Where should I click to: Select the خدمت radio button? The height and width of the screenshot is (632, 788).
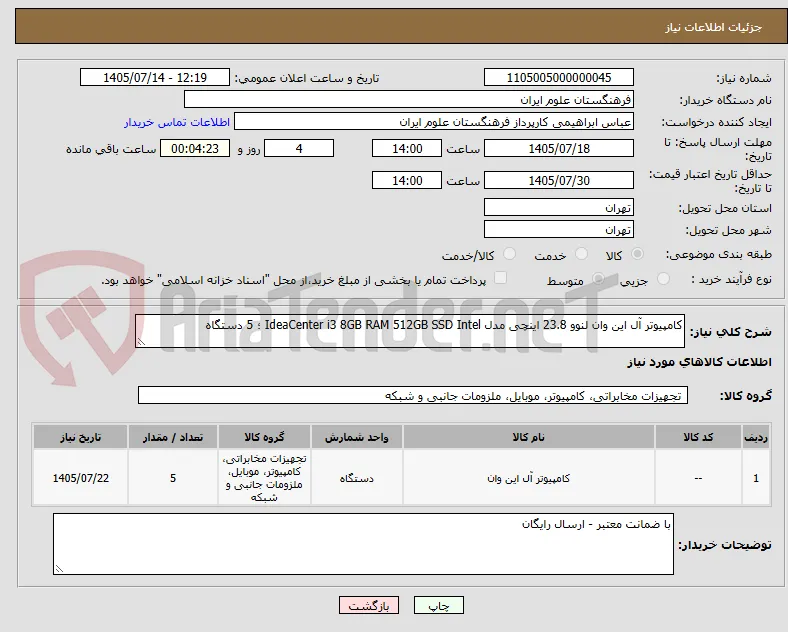[581, 254]
